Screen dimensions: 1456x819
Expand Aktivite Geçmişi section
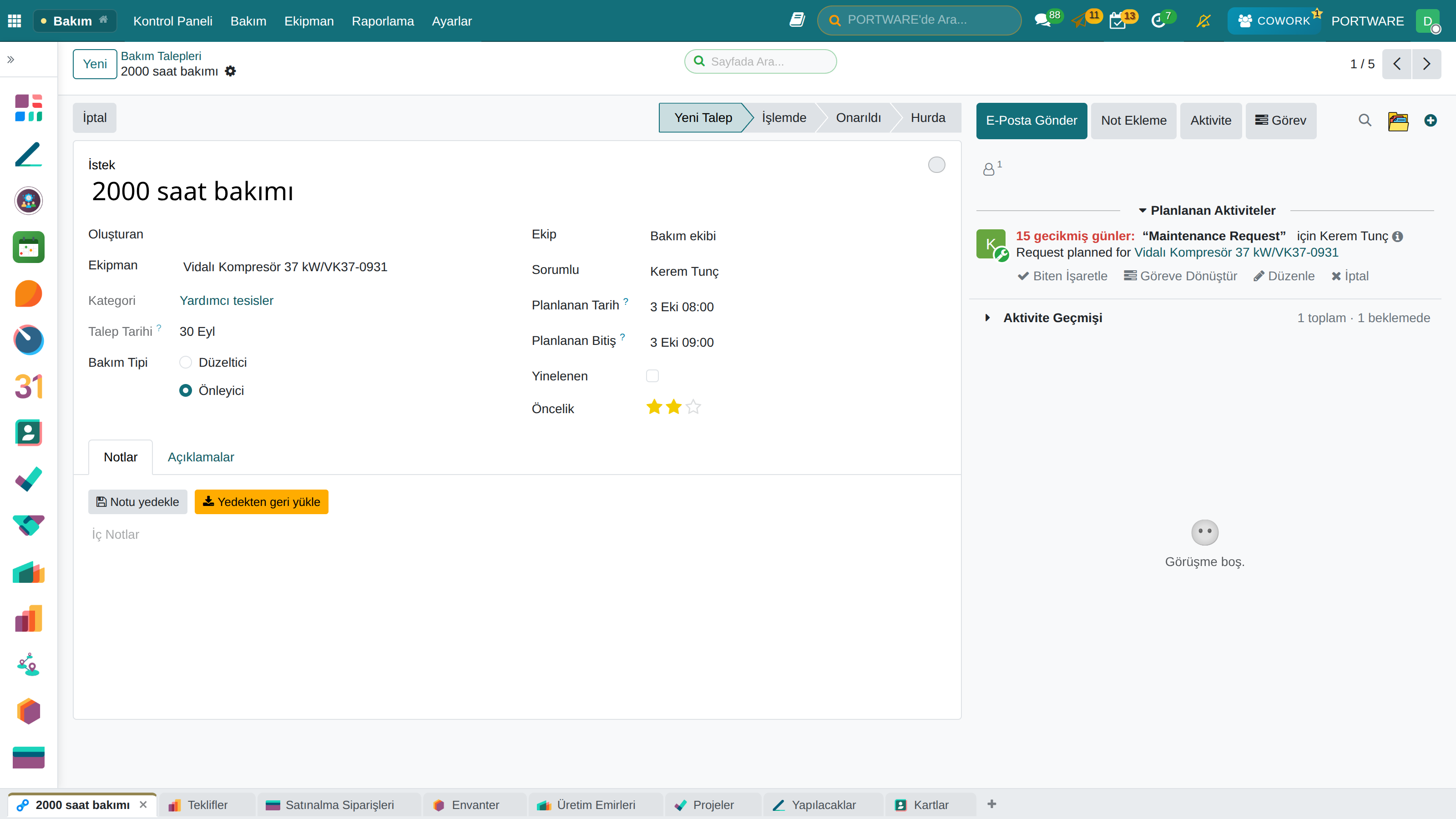[1052, 318]
